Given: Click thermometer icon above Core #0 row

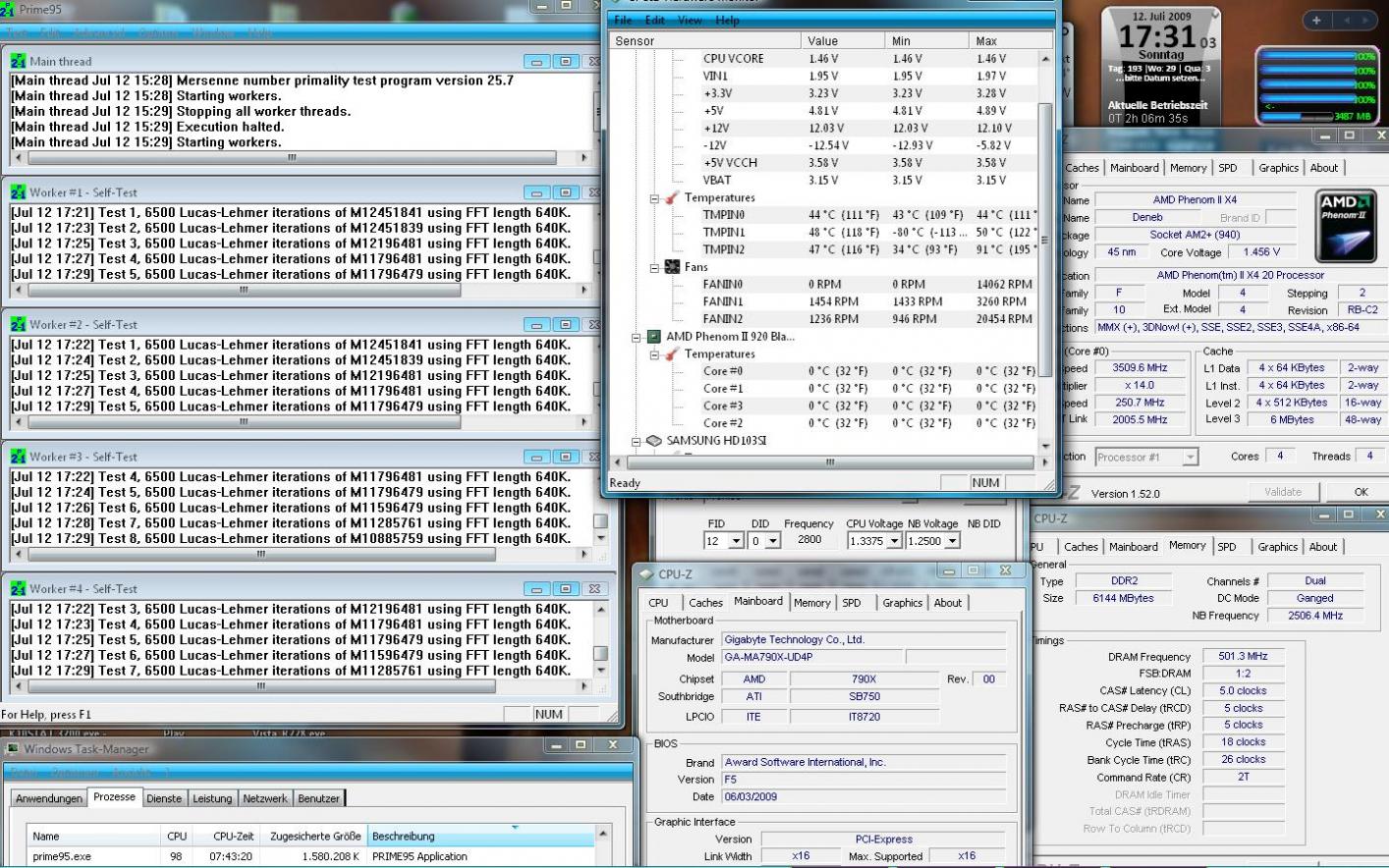Looking at the screenshot, I should click(672, 353).
